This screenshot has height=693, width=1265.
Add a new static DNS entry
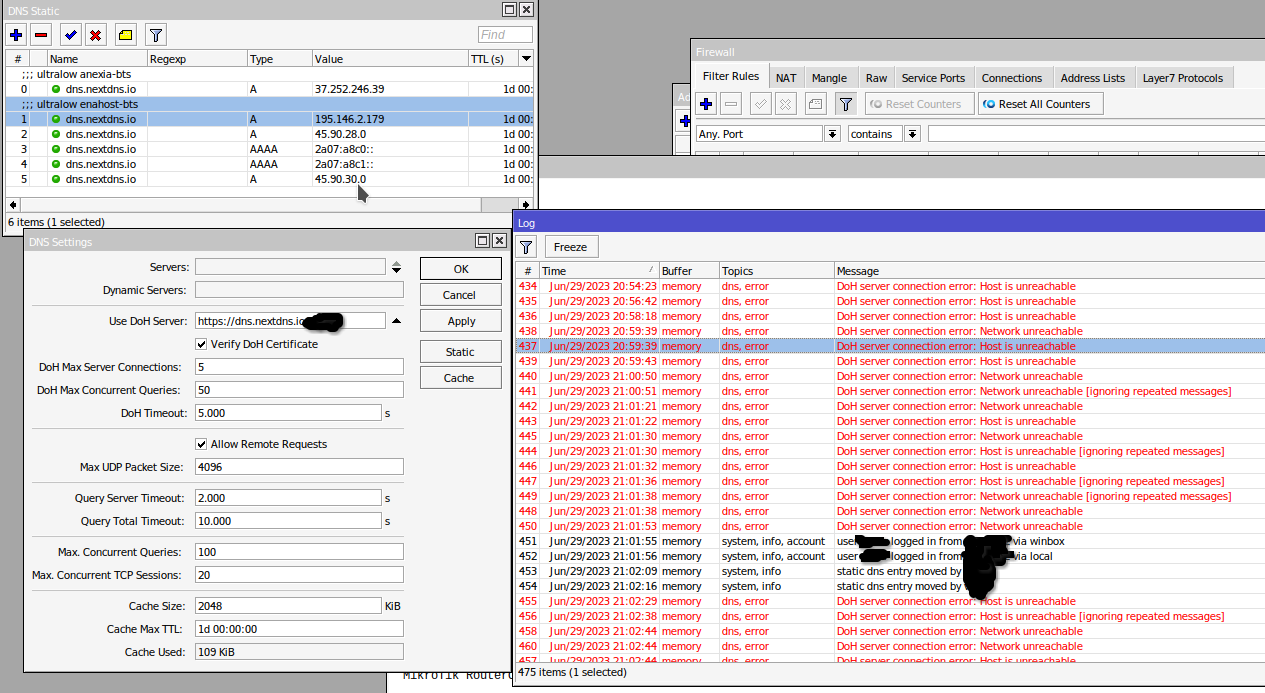tap(15, 34)
